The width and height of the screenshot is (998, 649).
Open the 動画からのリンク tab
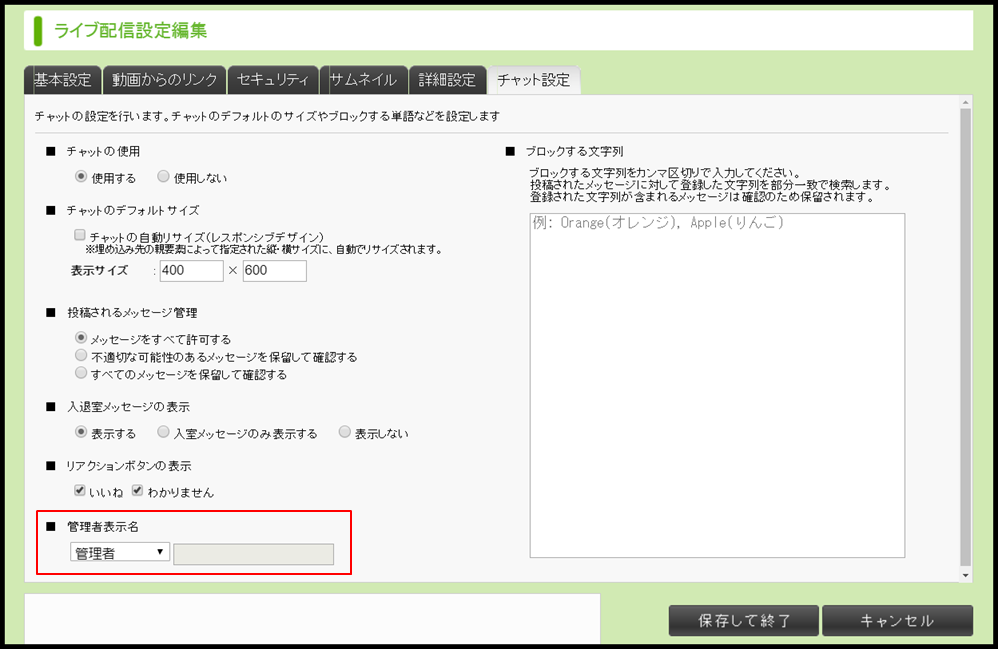(164, 80)
